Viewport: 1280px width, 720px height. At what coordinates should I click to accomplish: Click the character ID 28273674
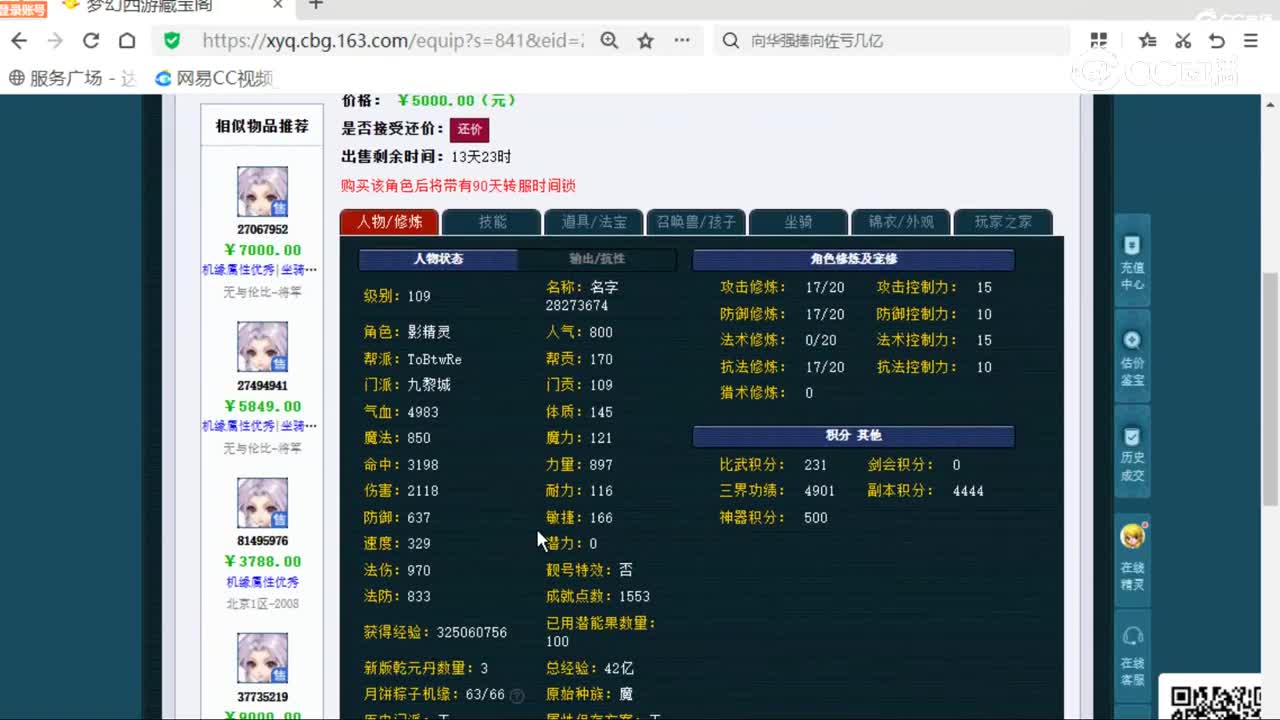coord(577,305)
